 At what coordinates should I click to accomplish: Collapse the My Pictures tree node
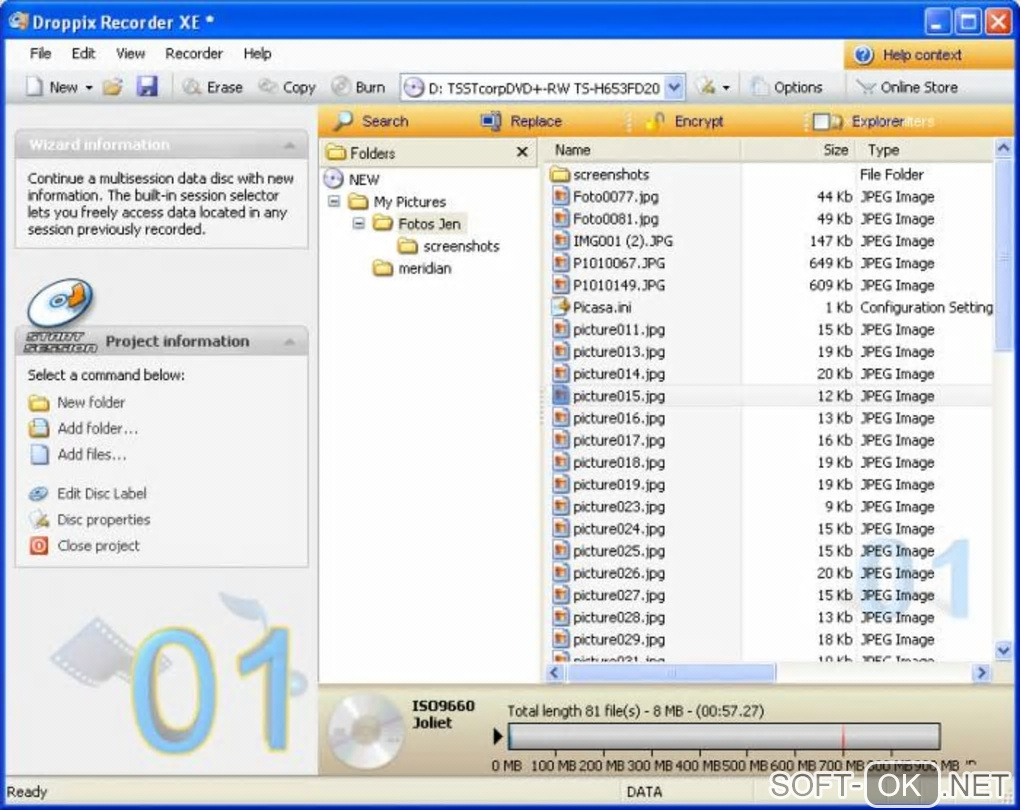[334, 201]
